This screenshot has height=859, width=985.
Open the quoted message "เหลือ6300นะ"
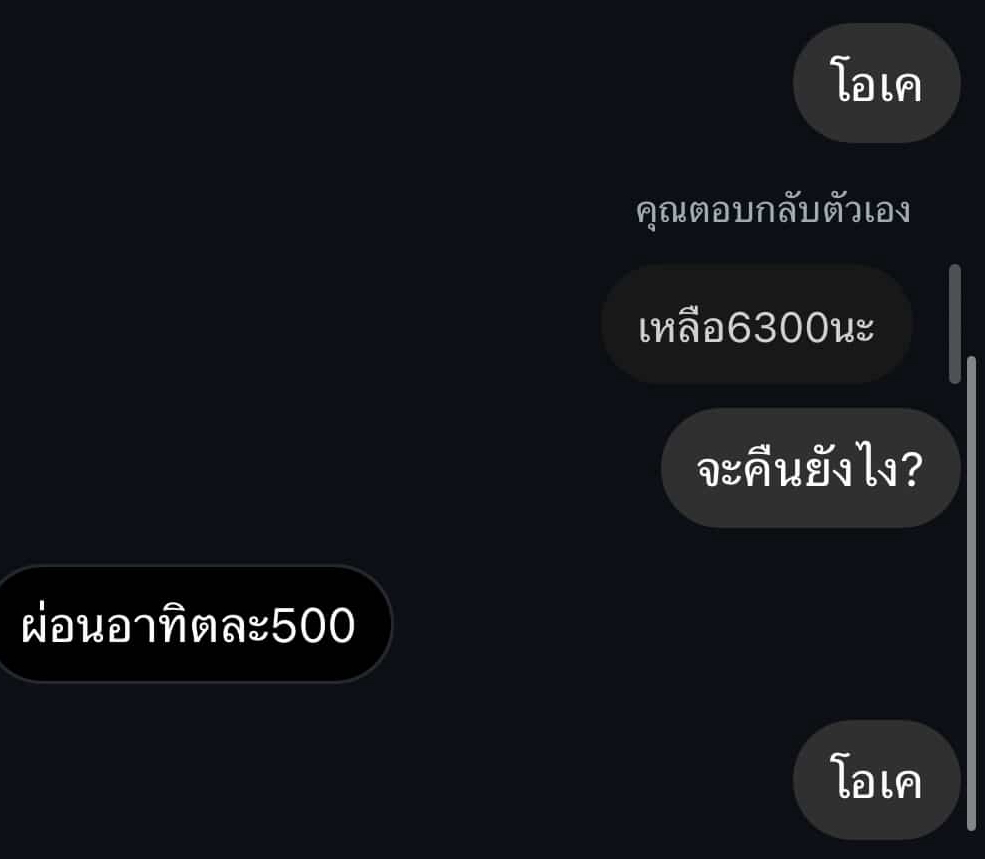pyautogui.click(x=756, y=324)
